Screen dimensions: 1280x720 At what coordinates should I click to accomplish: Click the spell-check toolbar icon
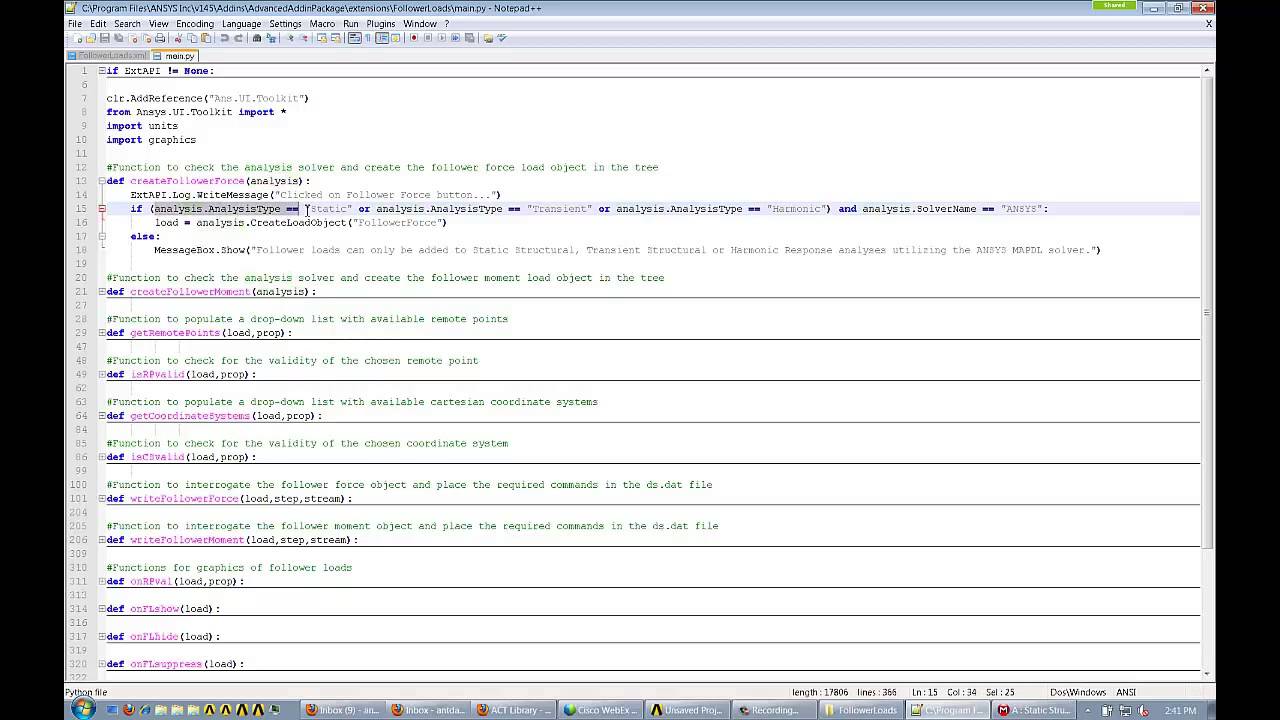501,38
